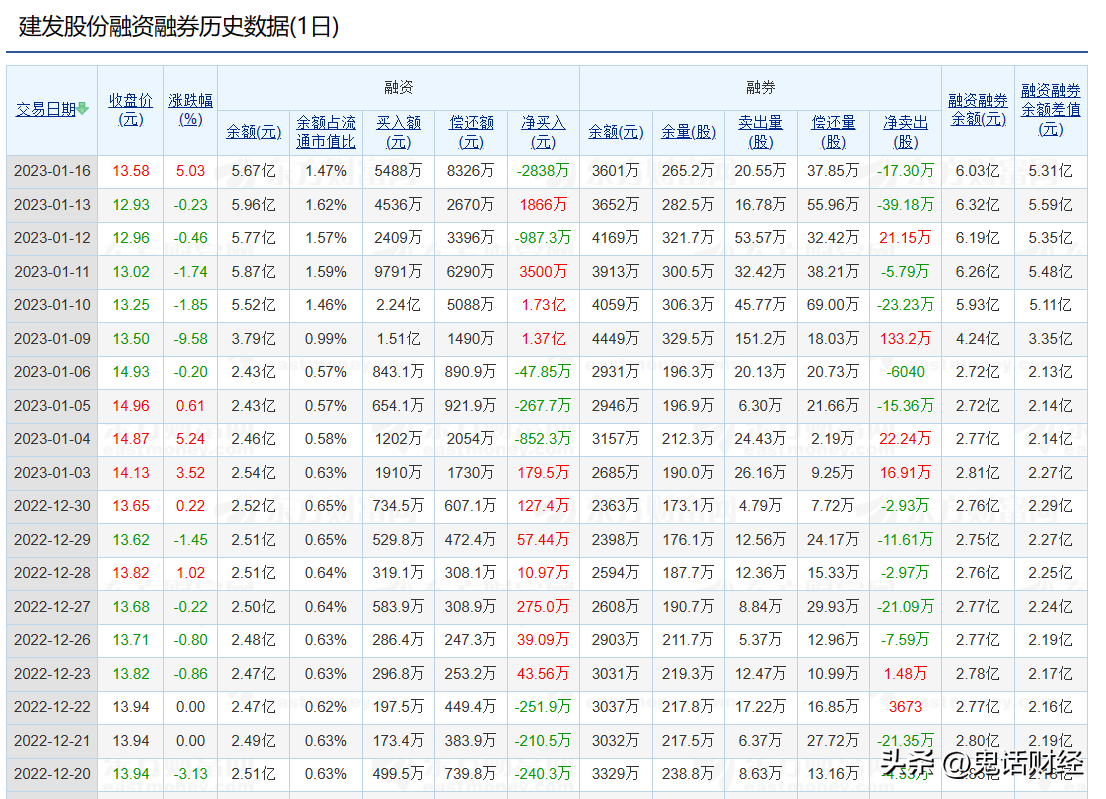1106x799 pixels.
Task: Select the 2022-12-20 date cell
Action: click(52, 774)
